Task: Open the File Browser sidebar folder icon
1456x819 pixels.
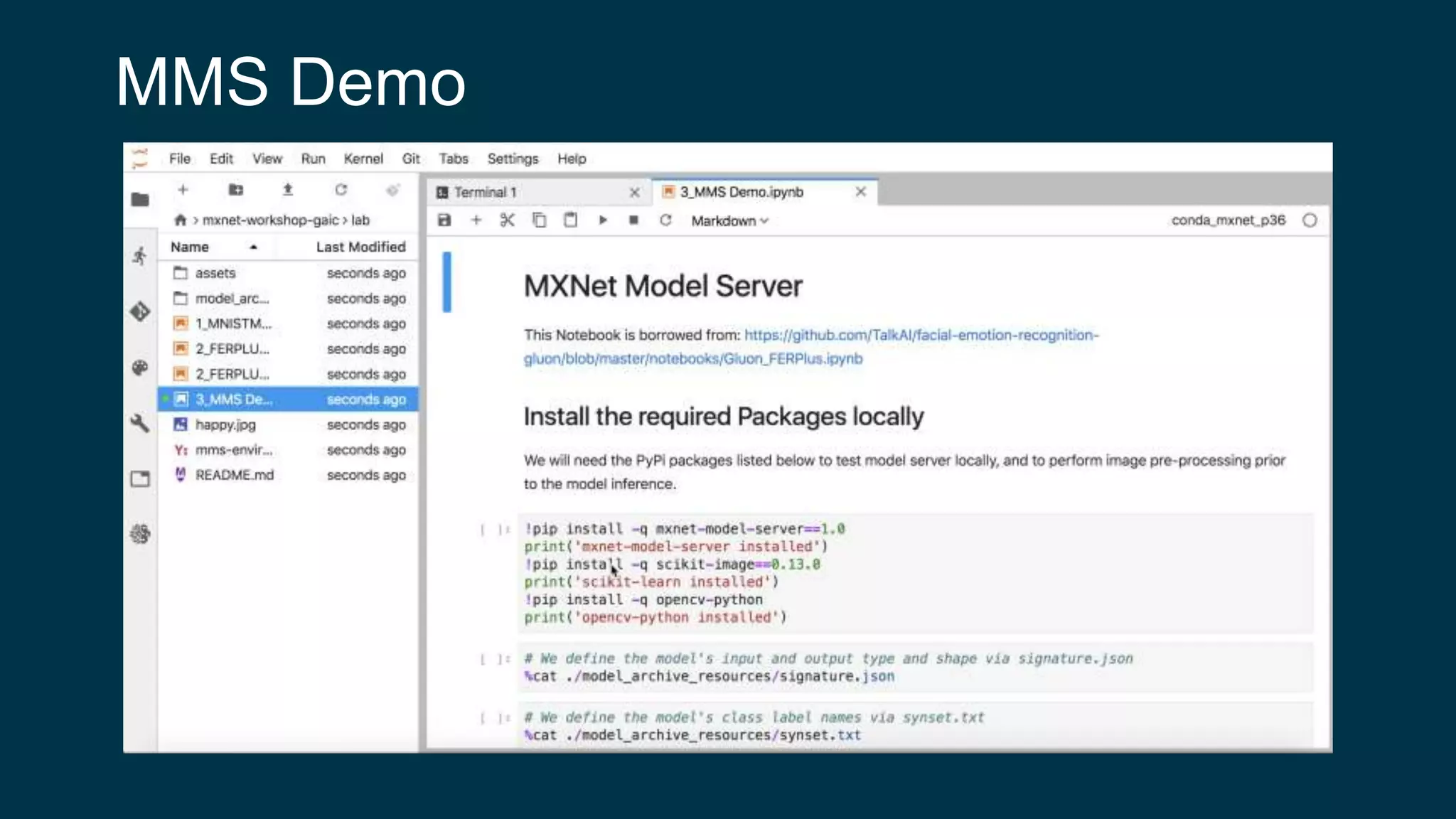Action: [140, 200]
